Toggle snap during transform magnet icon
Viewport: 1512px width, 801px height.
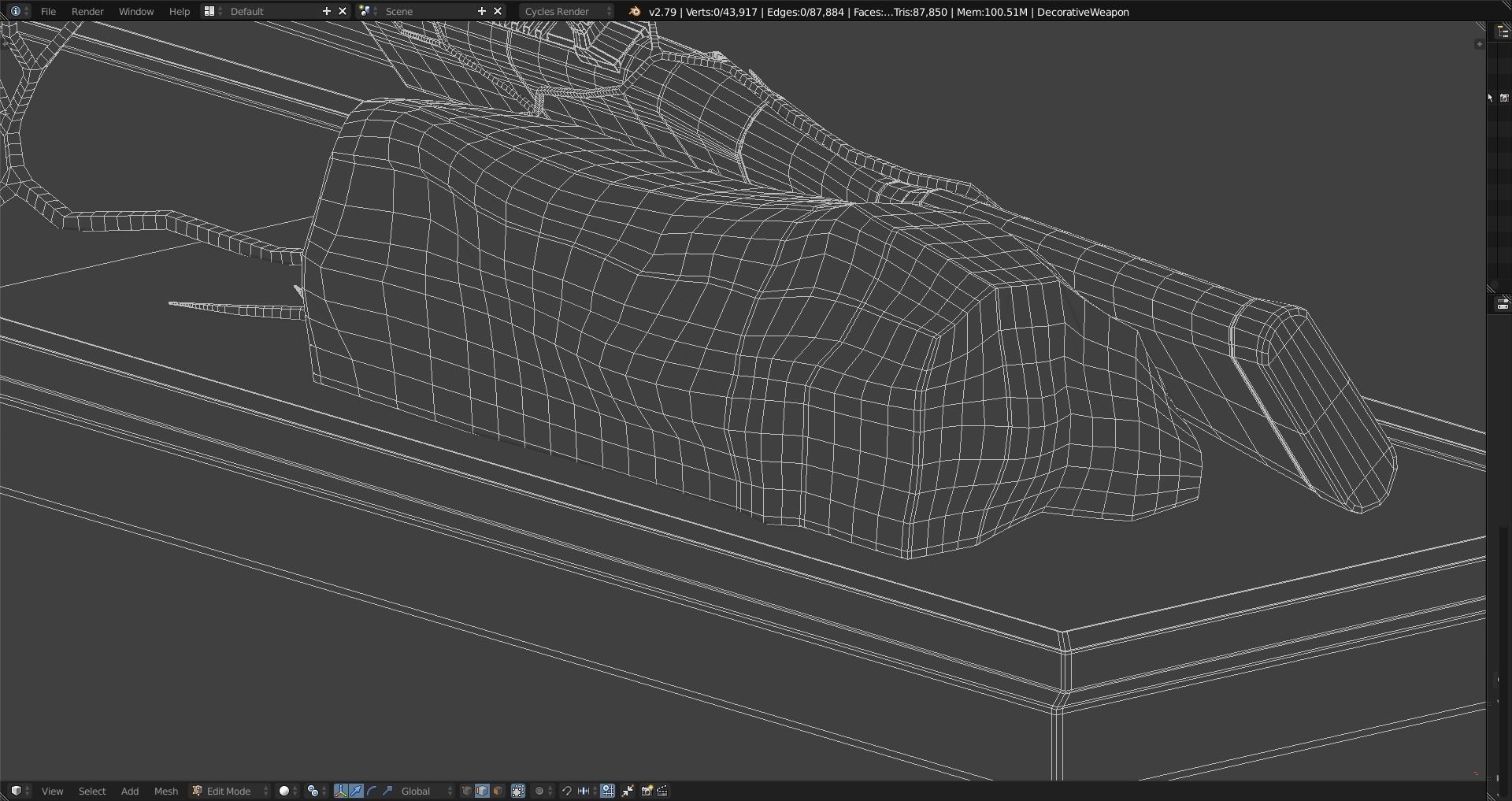(x=566, y=791)
